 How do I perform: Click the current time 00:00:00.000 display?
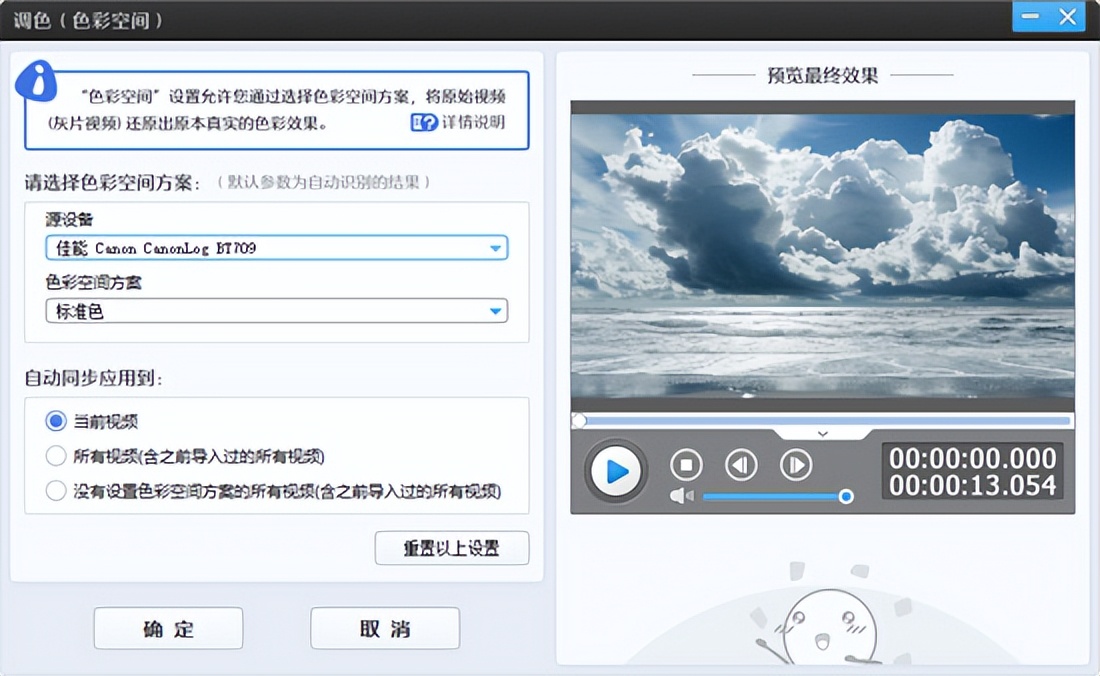pyautogui.click(x=972, y=458)
